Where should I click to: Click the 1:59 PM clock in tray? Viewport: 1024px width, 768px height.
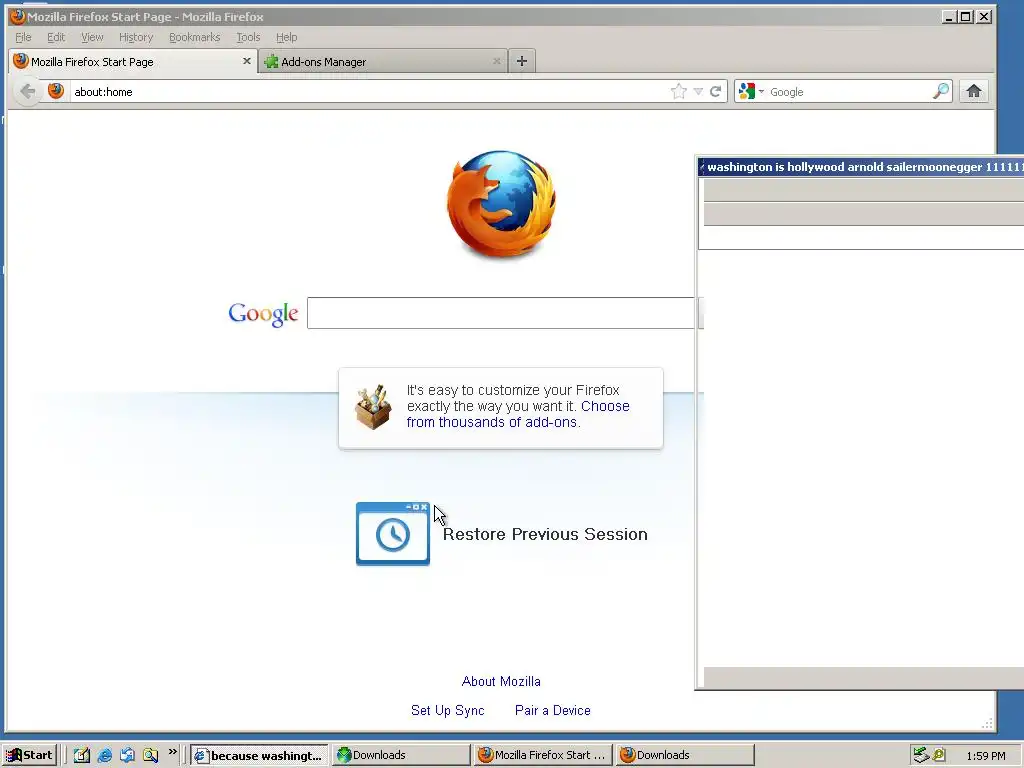[986, 756]
